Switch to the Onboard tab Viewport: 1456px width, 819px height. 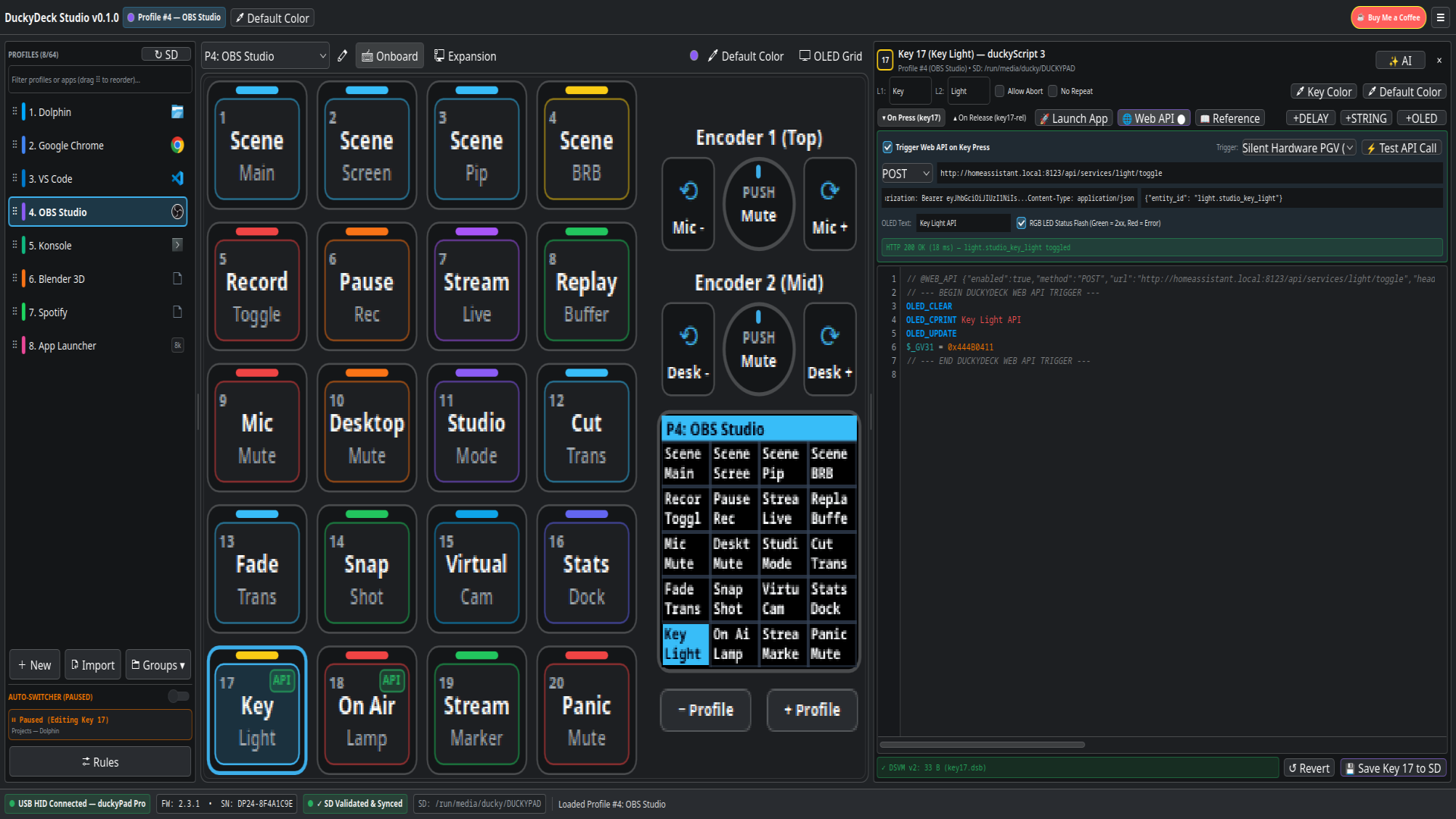click(x=390, y=56)
